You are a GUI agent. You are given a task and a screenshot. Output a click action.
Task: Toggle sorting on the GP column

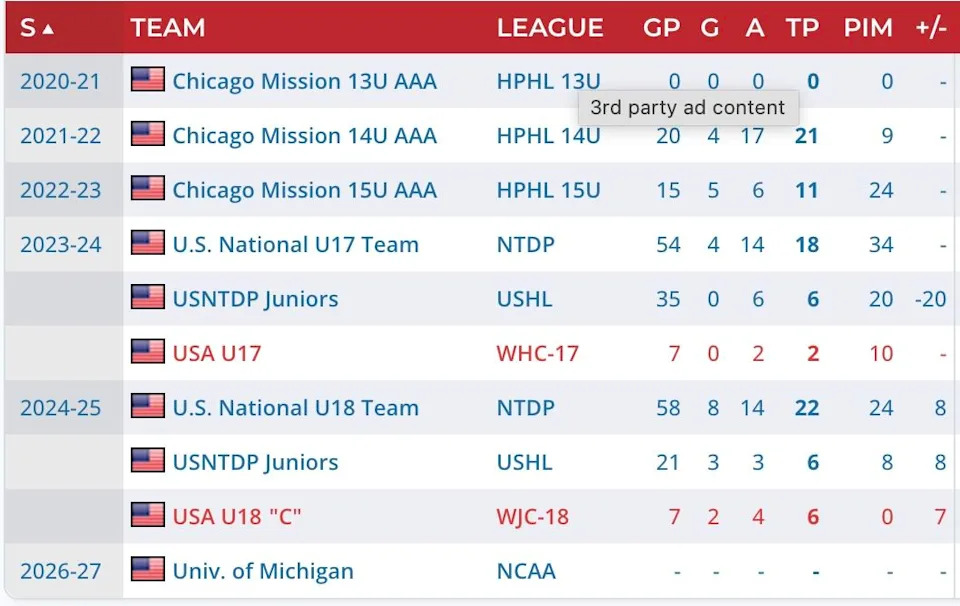661,28
